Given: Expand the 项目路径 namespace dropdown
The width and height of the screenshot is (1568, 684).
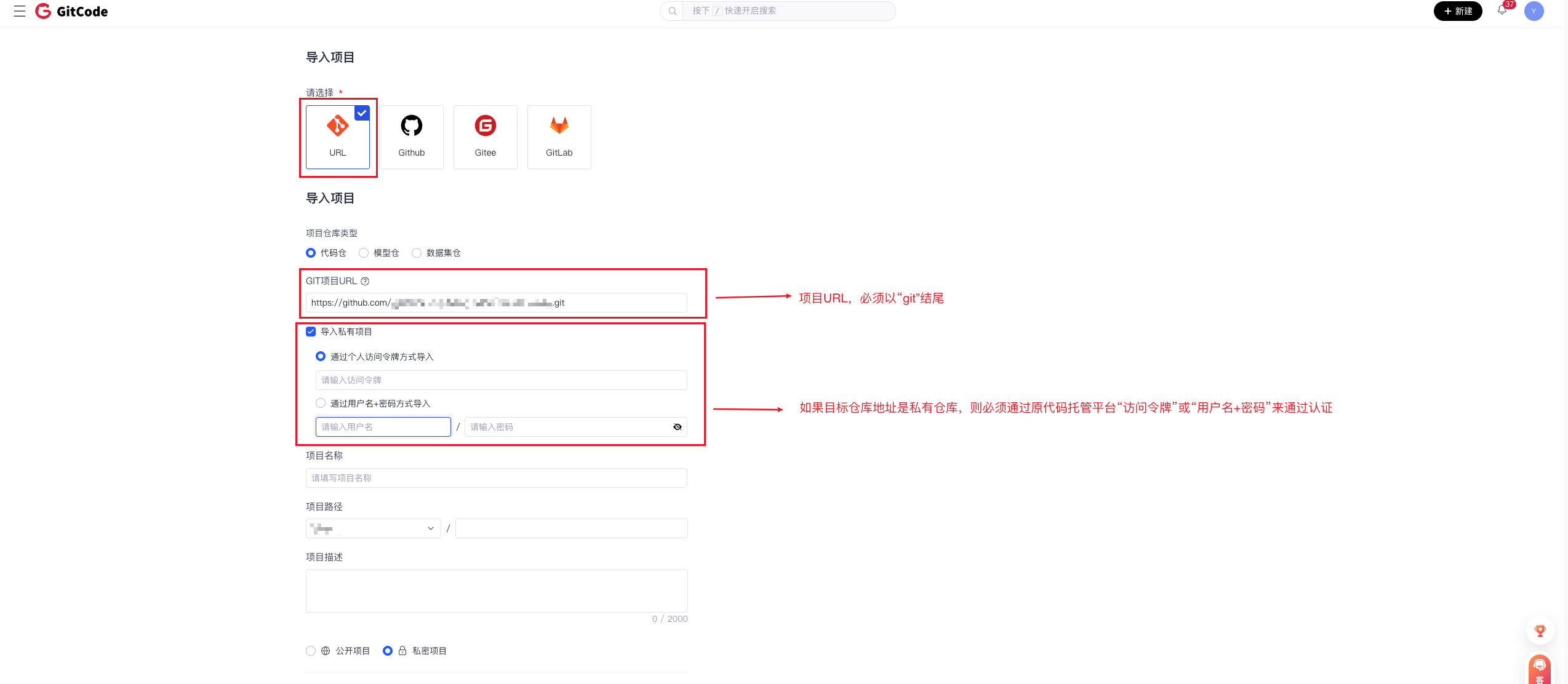Looking at the screenshot, I should [373, 528].
